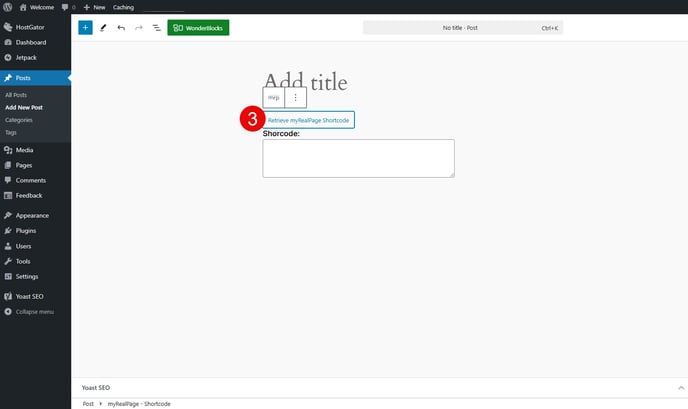The width and height of the screenshot is (688, 409).
Task: Open the WonderBlocks button
Action: 198,28
